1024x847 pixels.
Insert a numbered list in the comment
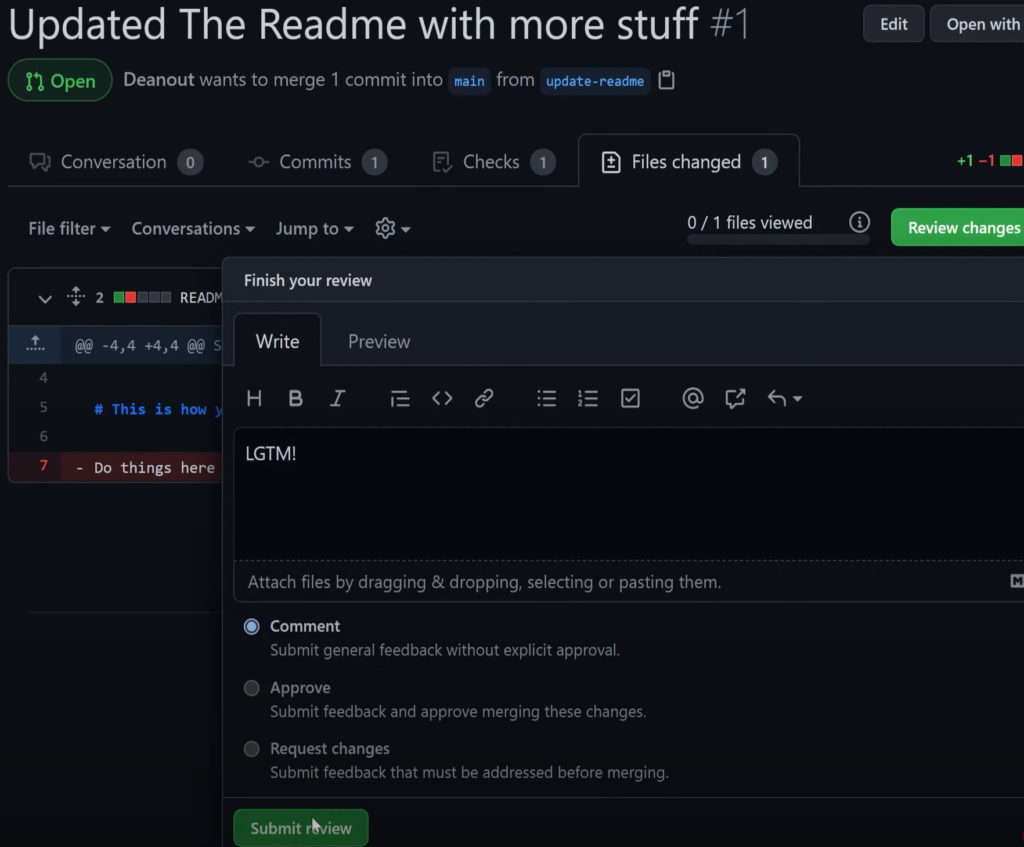588,398
